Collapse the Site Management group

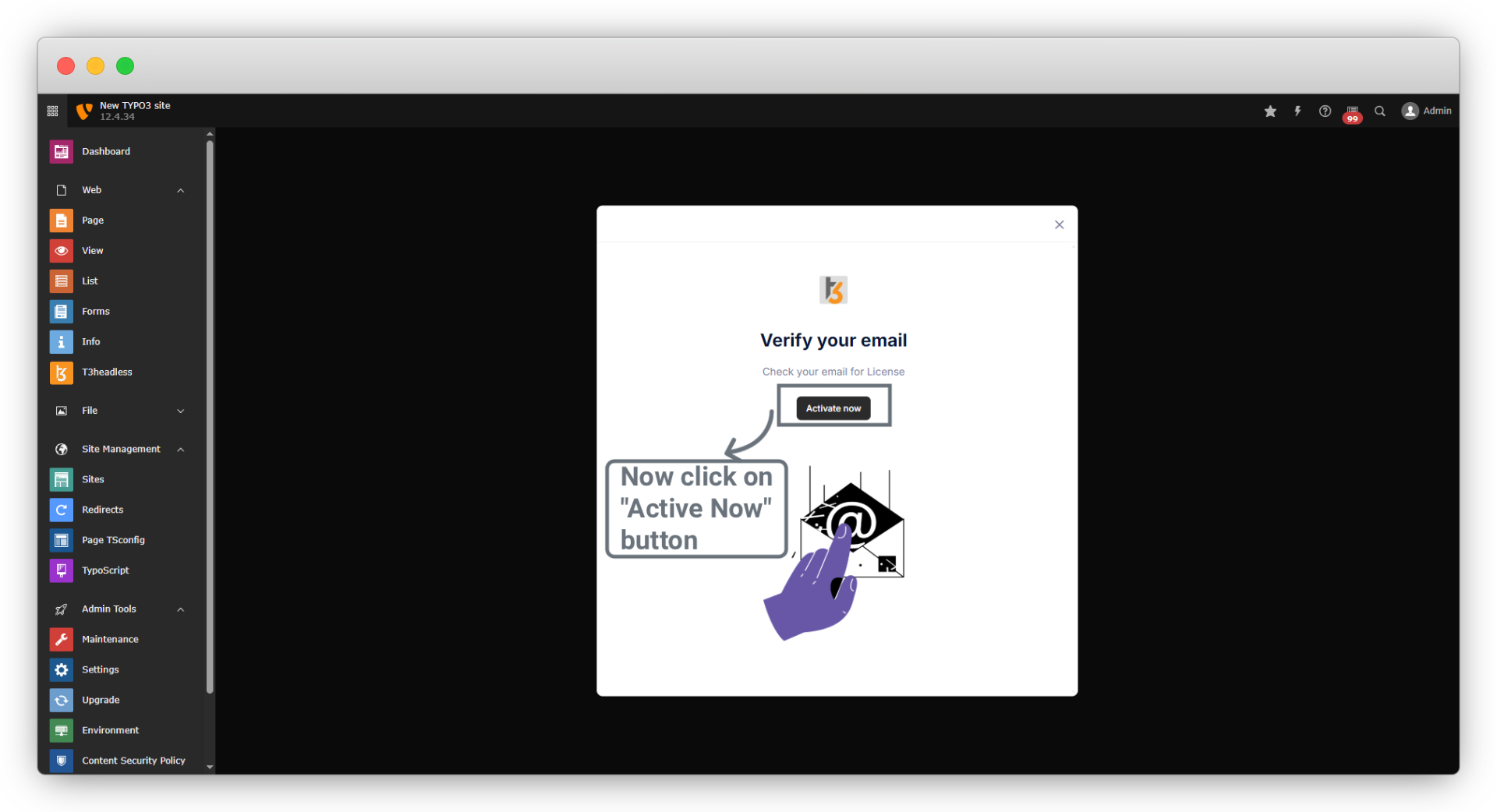[180, 450]
